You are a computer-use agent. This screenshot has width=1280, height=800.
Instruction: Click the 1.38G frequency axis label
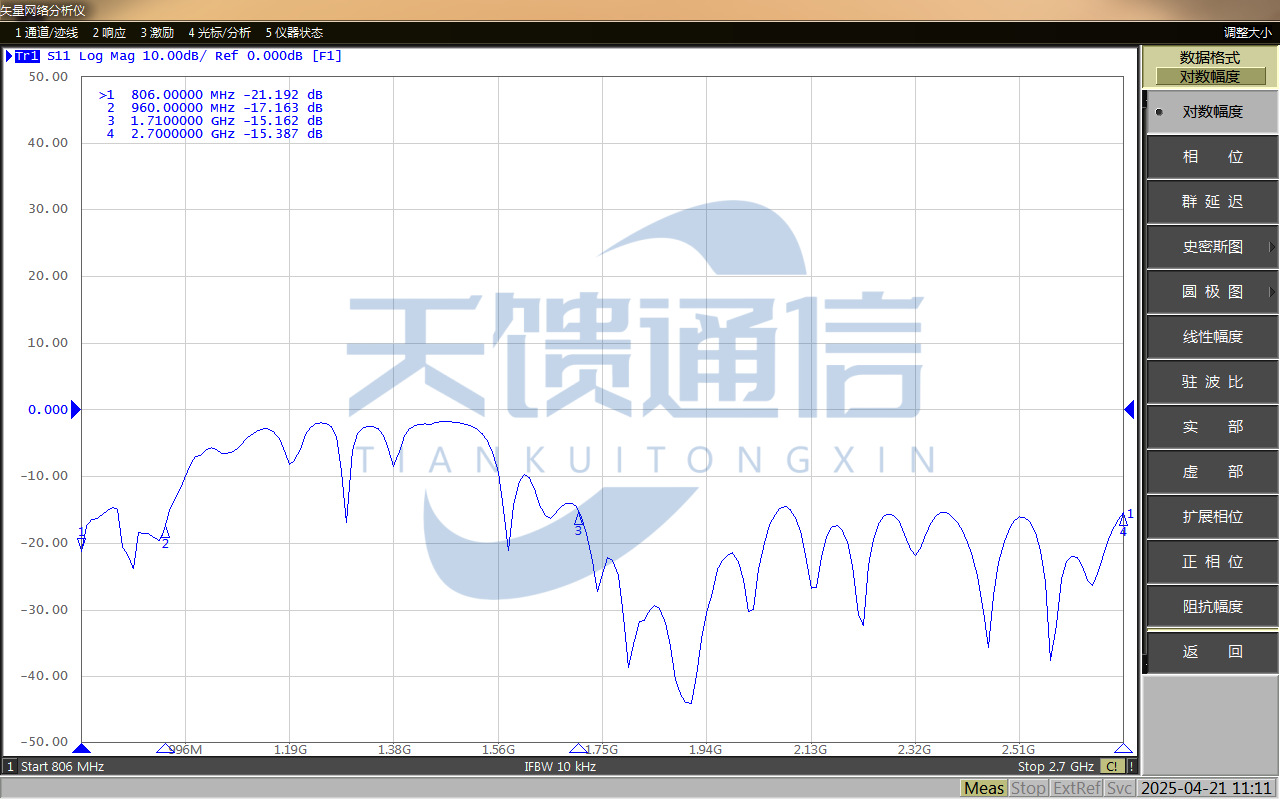[393, 750]
